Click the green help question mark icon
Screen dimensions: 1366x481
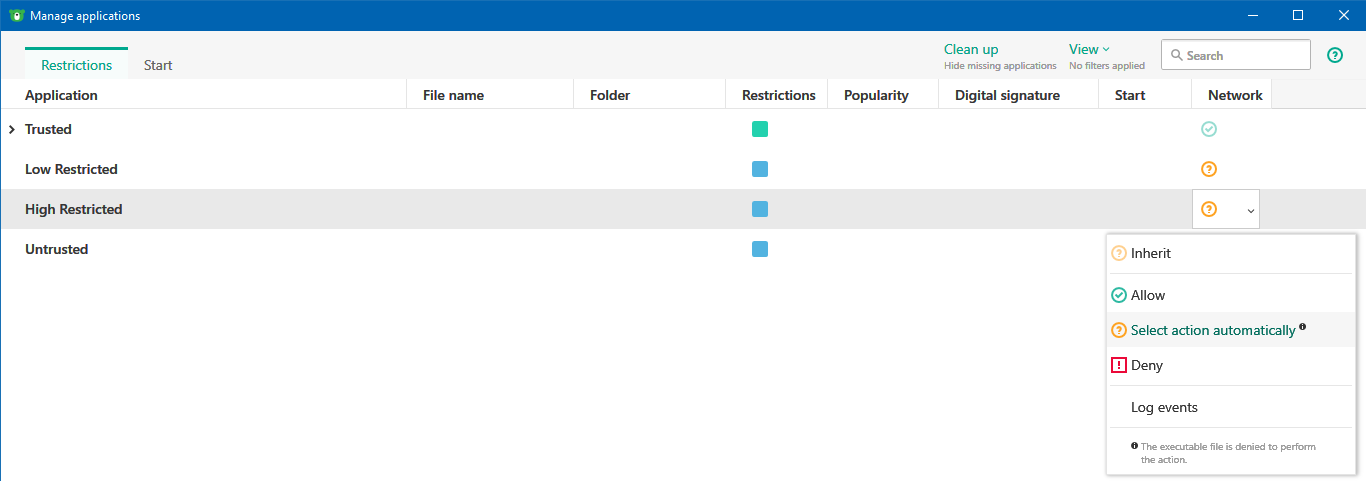[x=1335, y=55]
